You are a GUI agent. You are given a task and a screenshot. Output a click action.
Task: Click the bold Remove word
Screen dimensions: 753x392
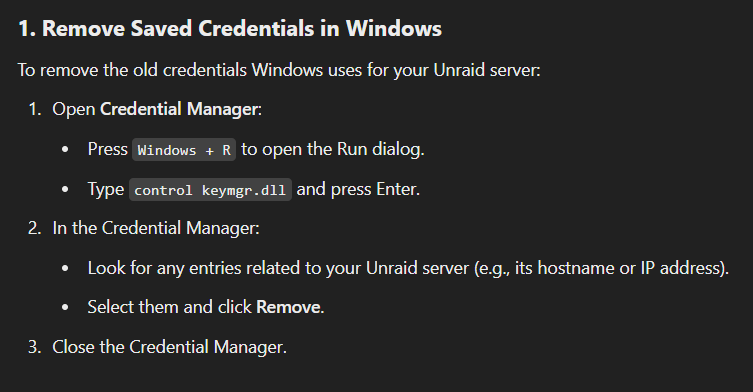point(288,307)
